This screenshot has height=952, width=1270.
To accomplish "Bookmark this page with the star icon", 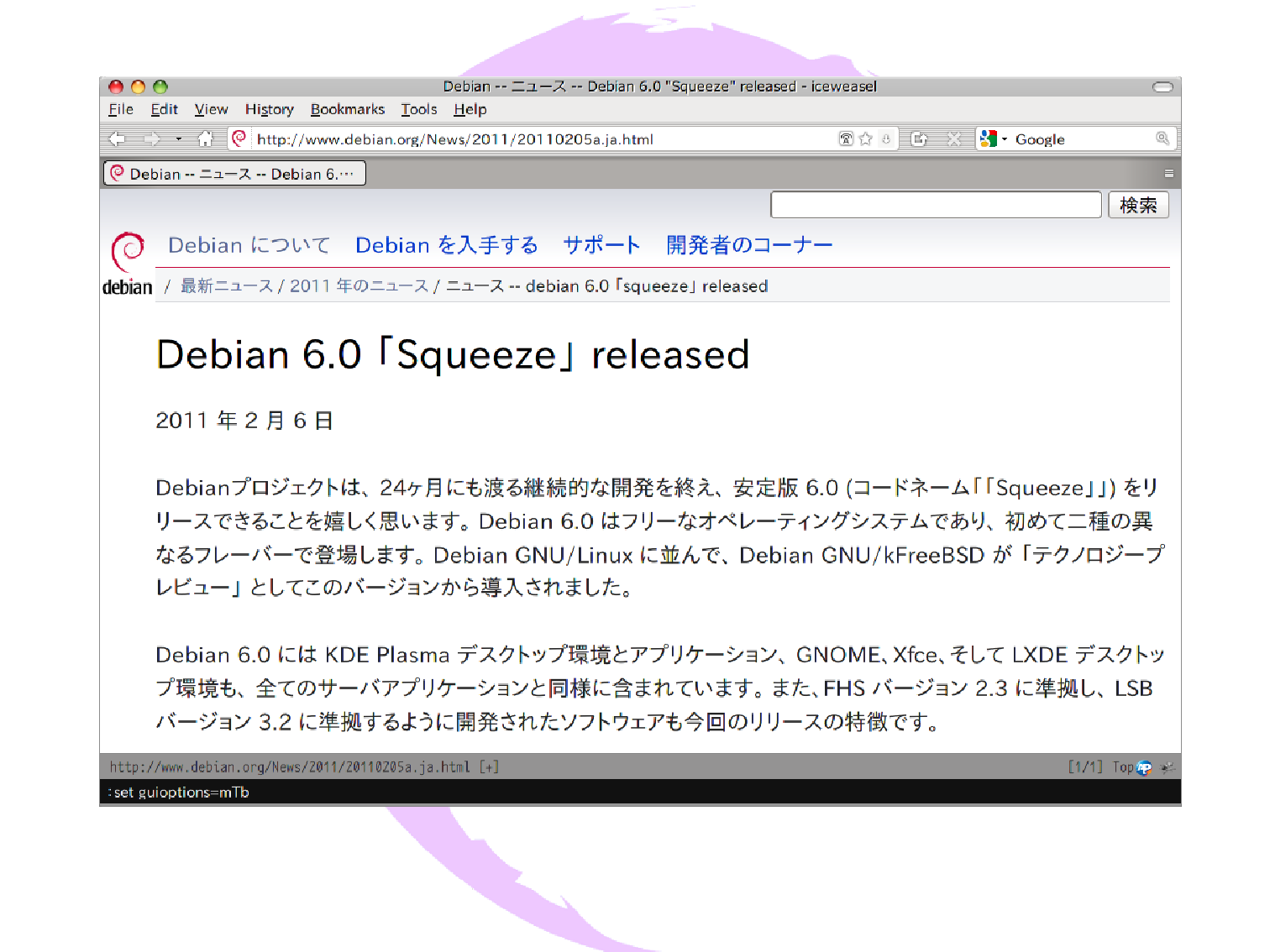I will 866,139.
